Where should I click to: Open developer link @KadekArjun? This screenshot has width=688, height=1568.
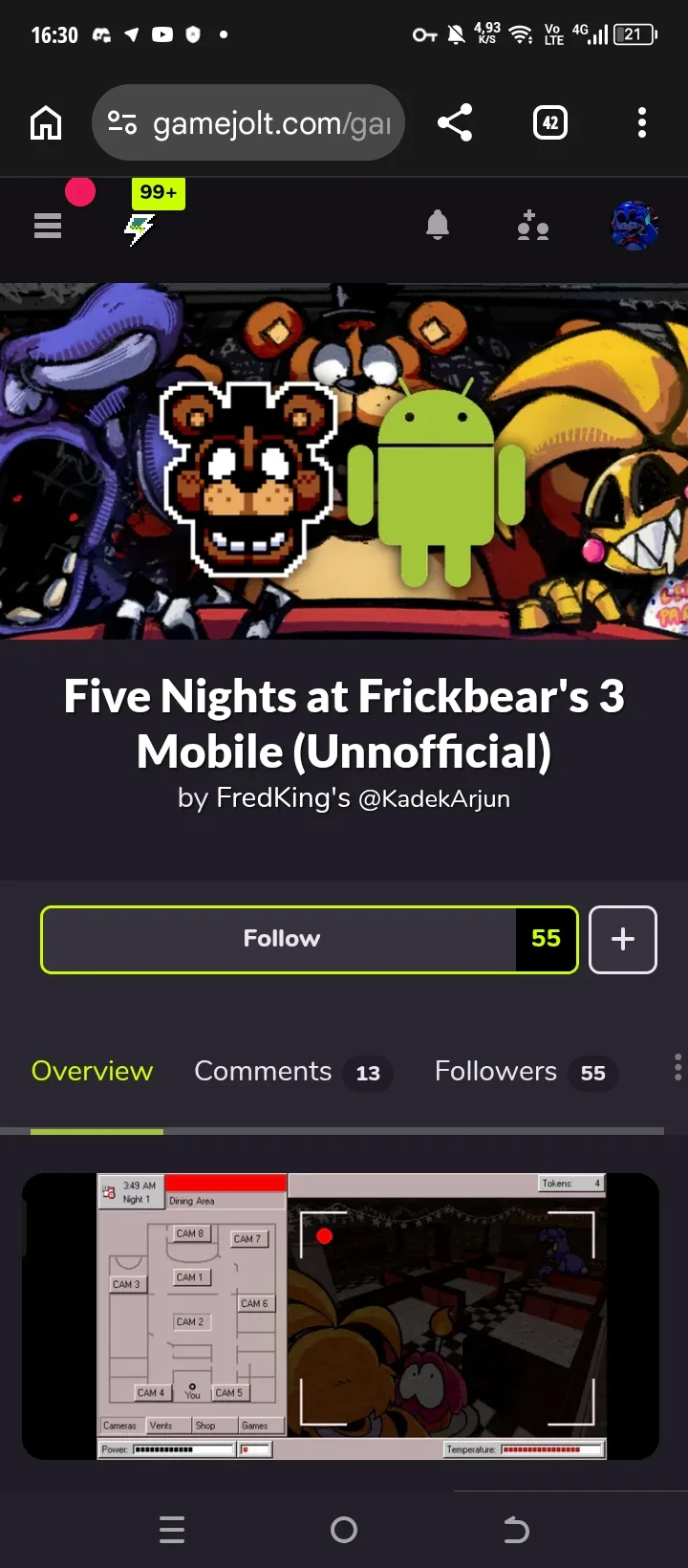pyautogui.click(x=434, y=798)
